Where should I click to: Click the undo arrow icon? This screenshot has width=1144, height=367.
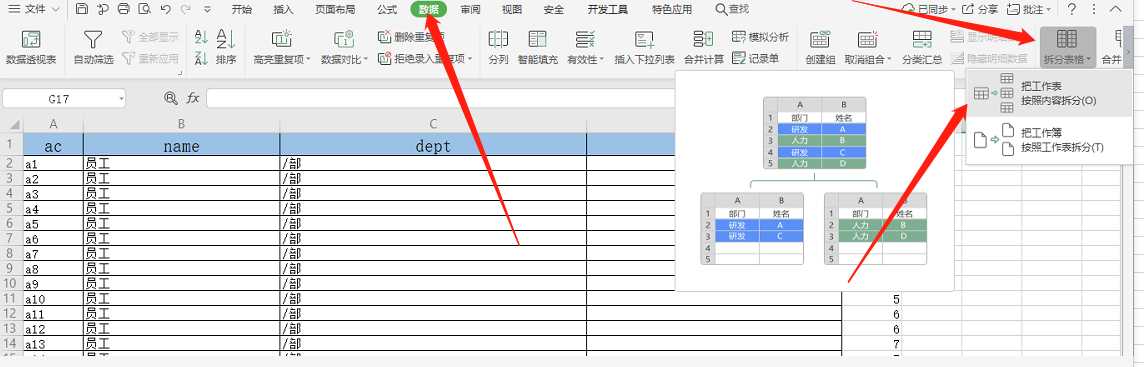(x=166, y=9)
